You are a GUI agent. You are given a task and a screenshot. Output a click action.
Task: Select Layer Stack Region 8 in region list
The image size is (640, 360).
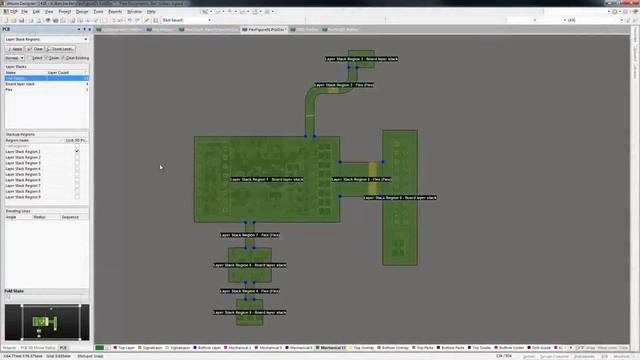point(23,191)
